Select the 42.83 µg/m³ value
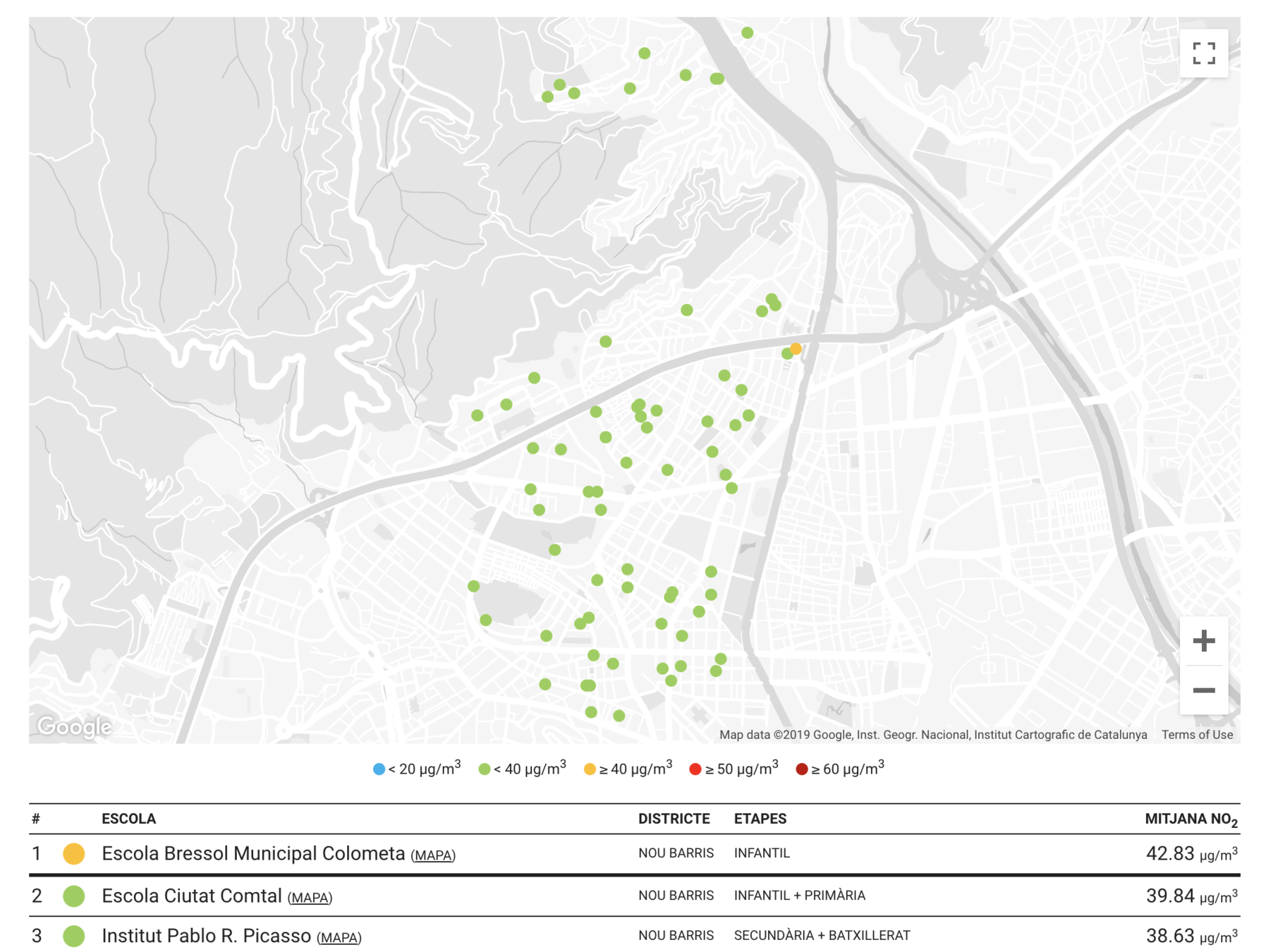Image resolution: width=1266 pixels, height=952 pixels. [x=1192, y=853]
